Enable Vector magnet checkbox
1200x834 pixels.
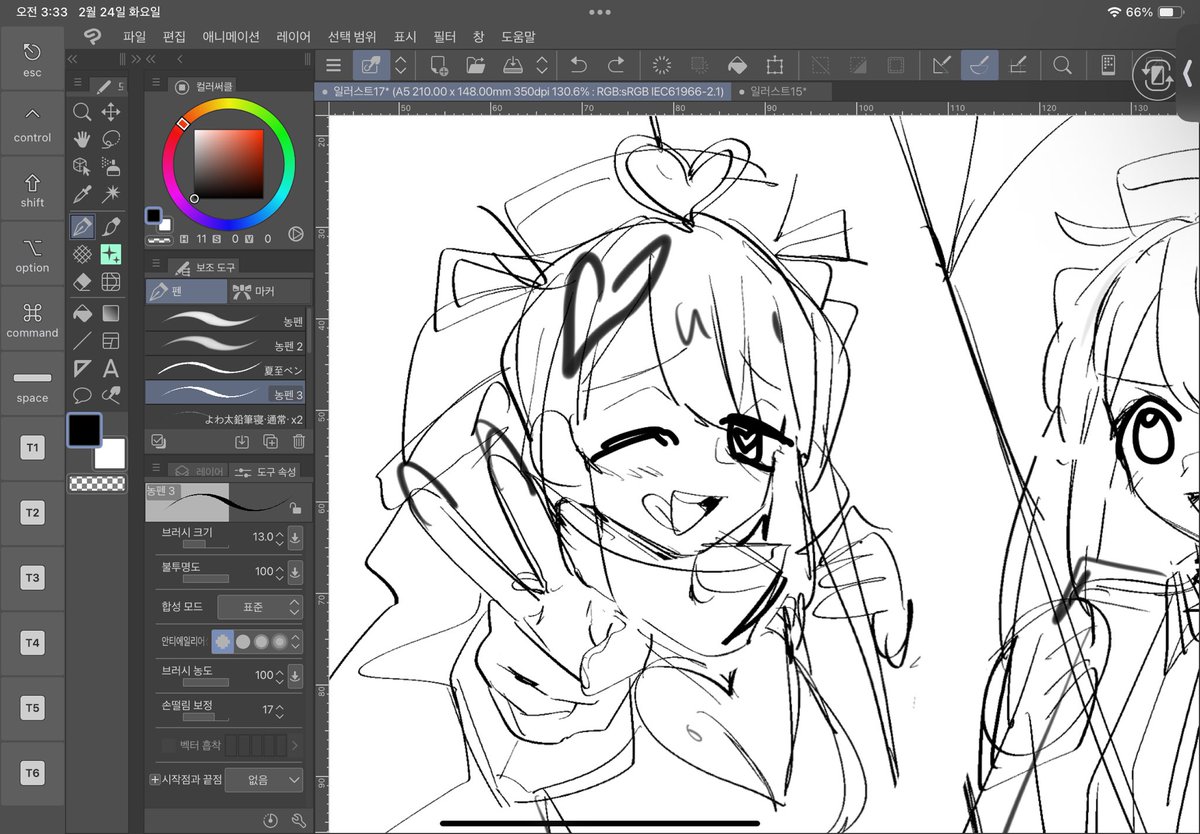[x=168, y=745]
